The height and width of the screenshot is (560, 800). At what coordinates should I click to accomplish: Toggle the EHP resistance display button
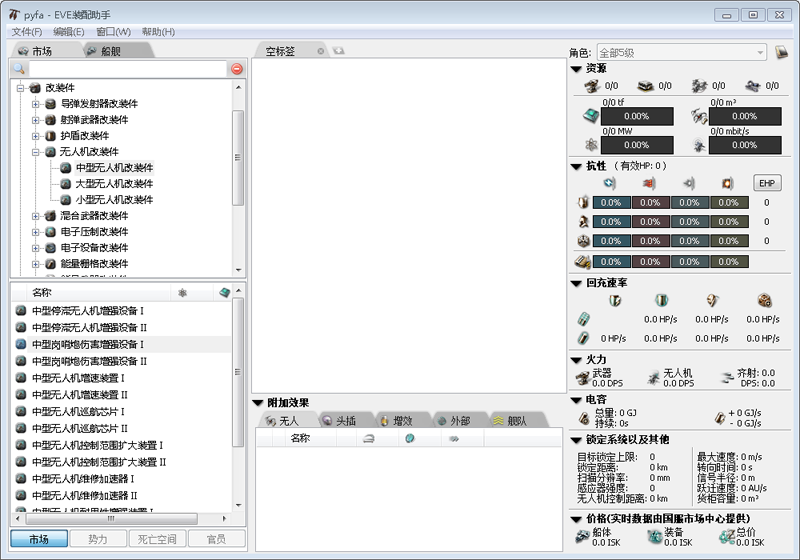click(766, 183)
